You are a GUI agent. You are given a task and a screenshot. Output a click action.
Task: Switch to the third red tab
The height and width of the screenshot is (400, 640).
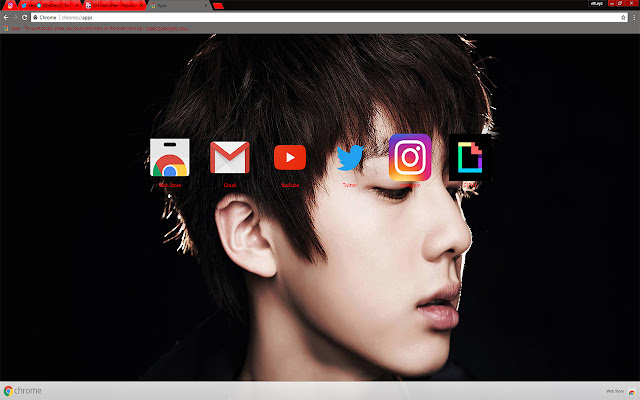point(113,6)
